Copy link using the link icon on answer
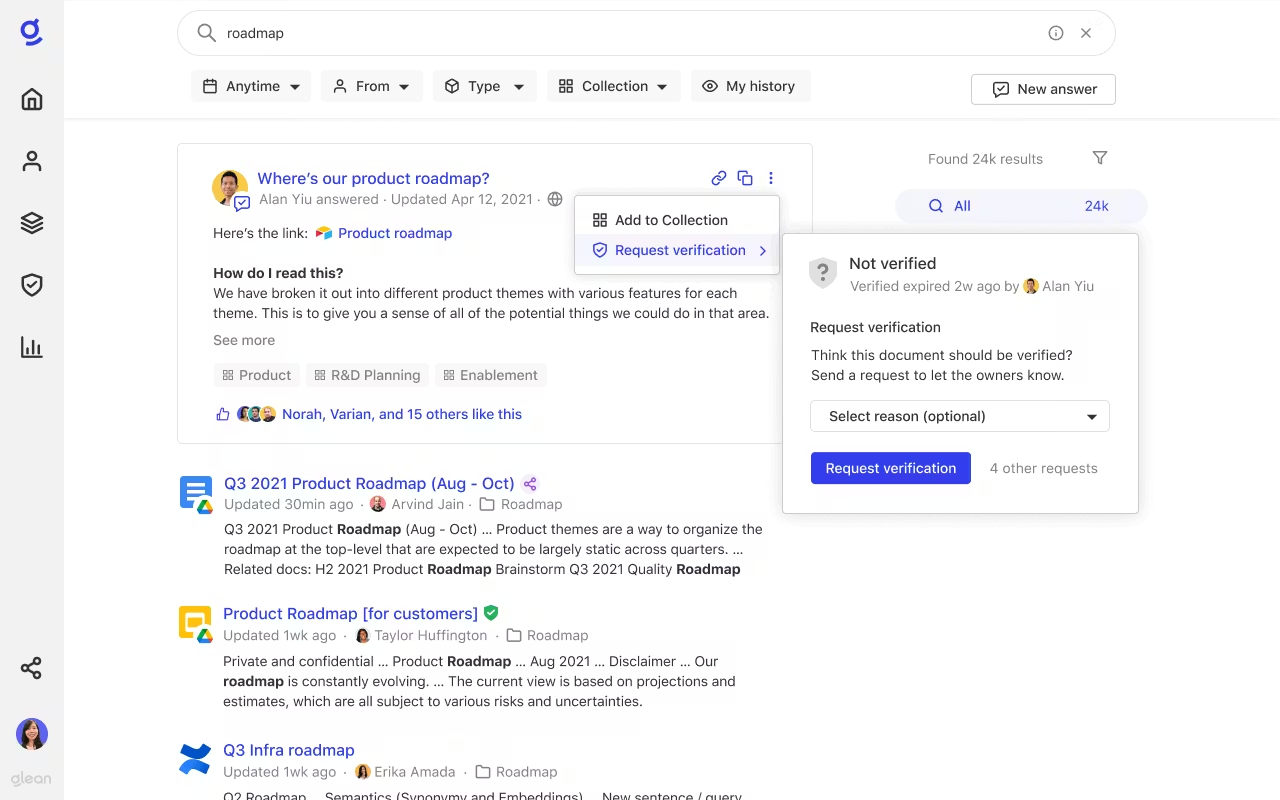Screen dimensions: 1280x800 point(718,178)
